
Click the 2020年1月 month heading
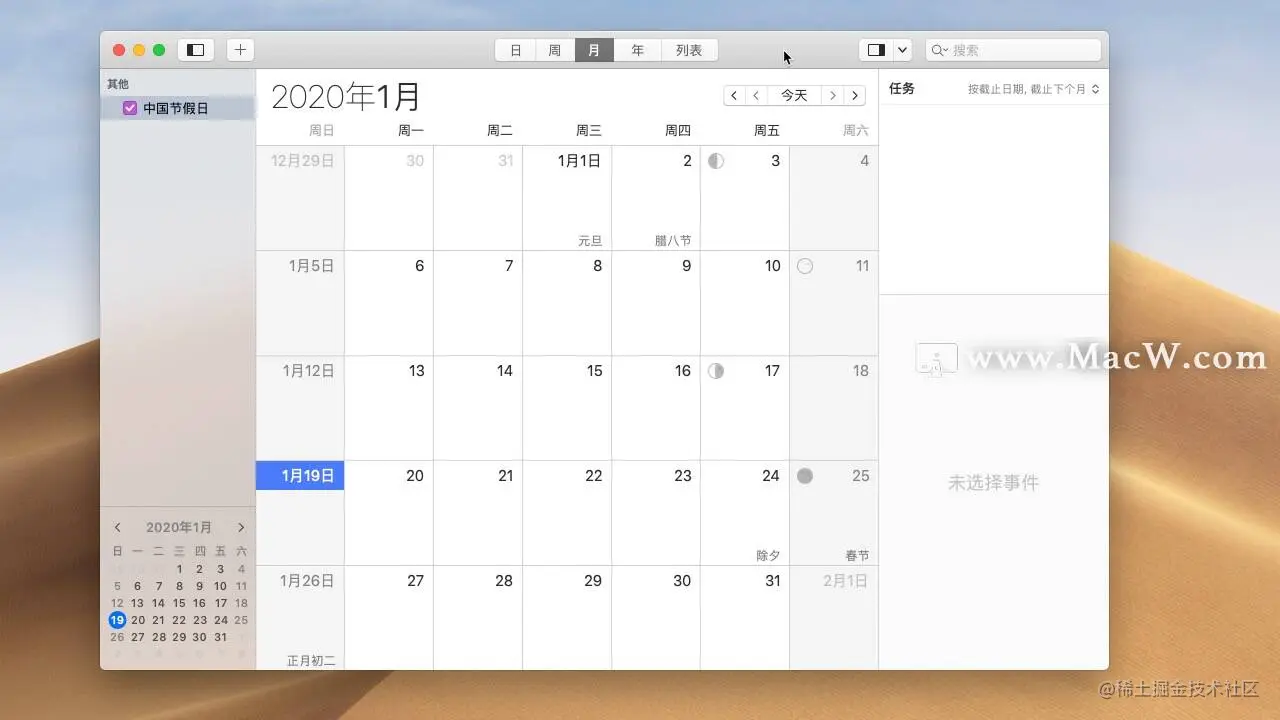346,96
